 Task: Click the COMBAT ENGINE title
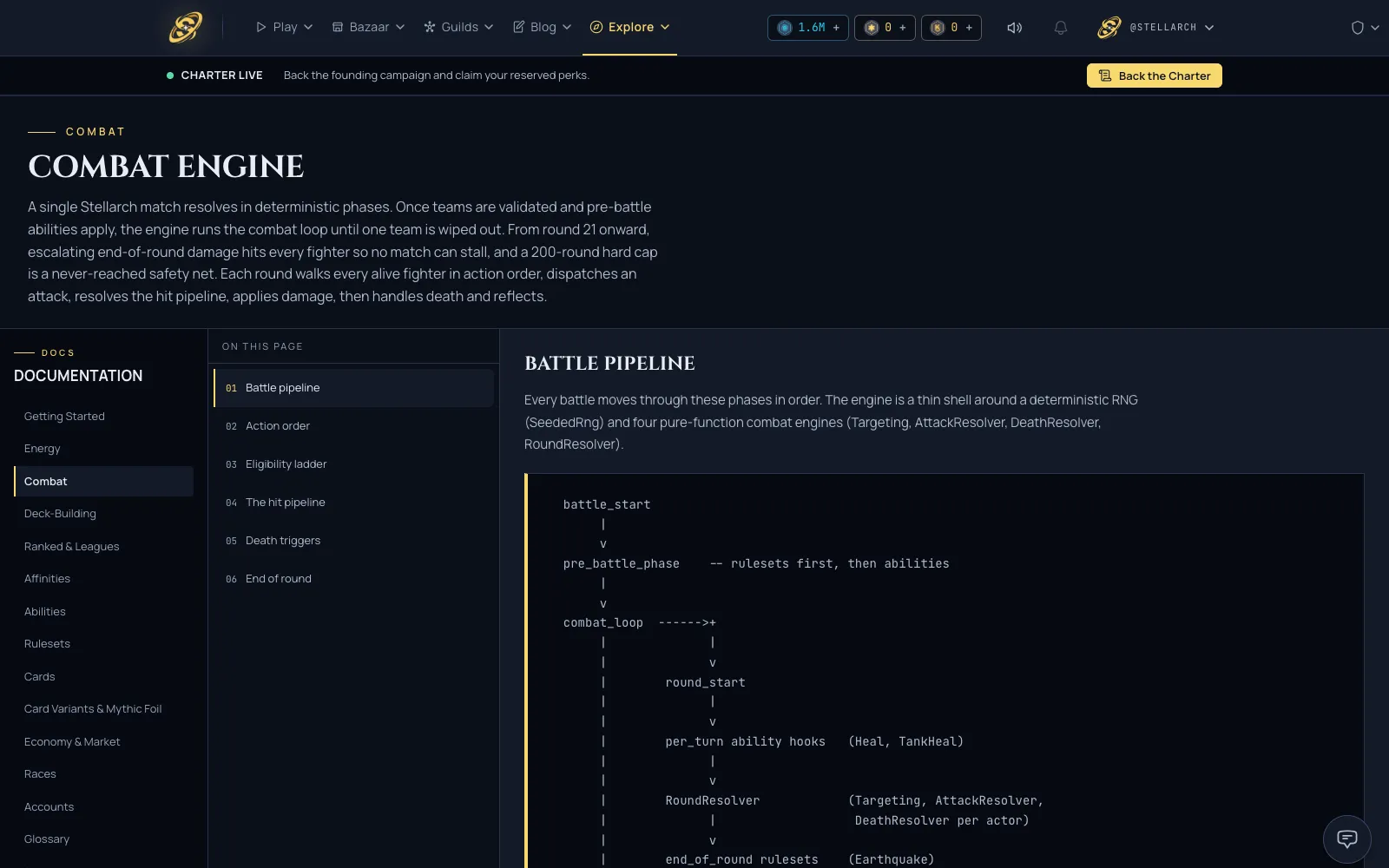pyautogui.click(x=166, y=167)
